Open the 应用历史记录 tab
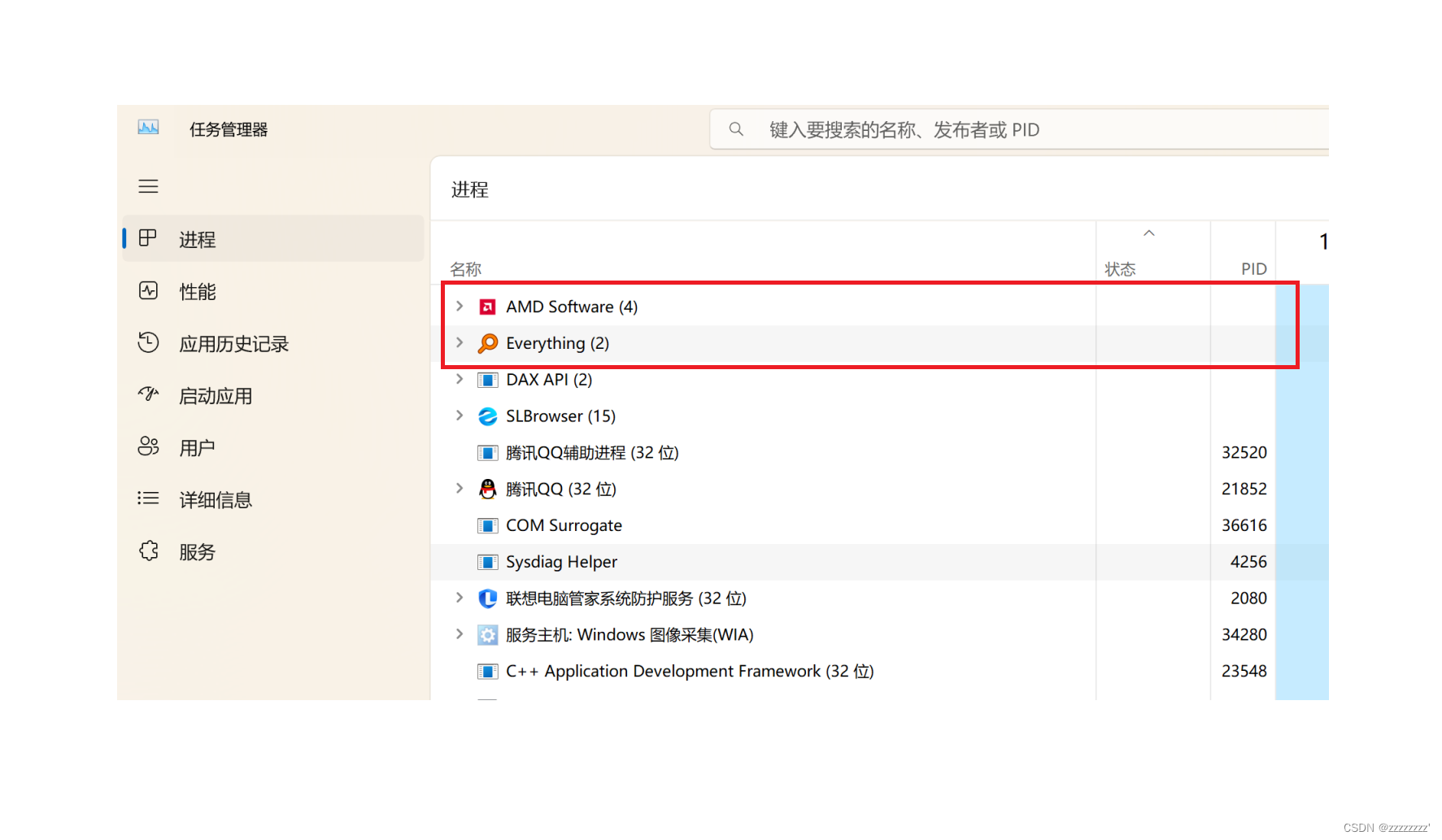The width and height of the screenshot is (1442, 840). point(273,342)
